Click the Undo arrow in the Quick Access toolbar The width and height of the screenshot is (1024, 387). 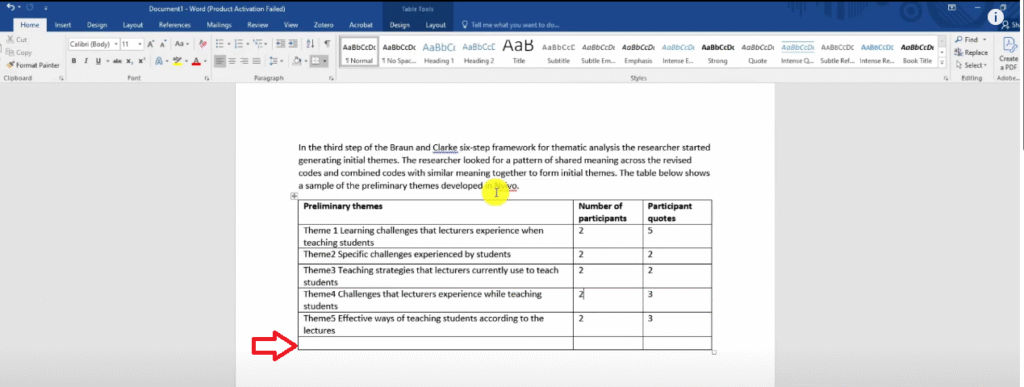[x=10, y=8]
